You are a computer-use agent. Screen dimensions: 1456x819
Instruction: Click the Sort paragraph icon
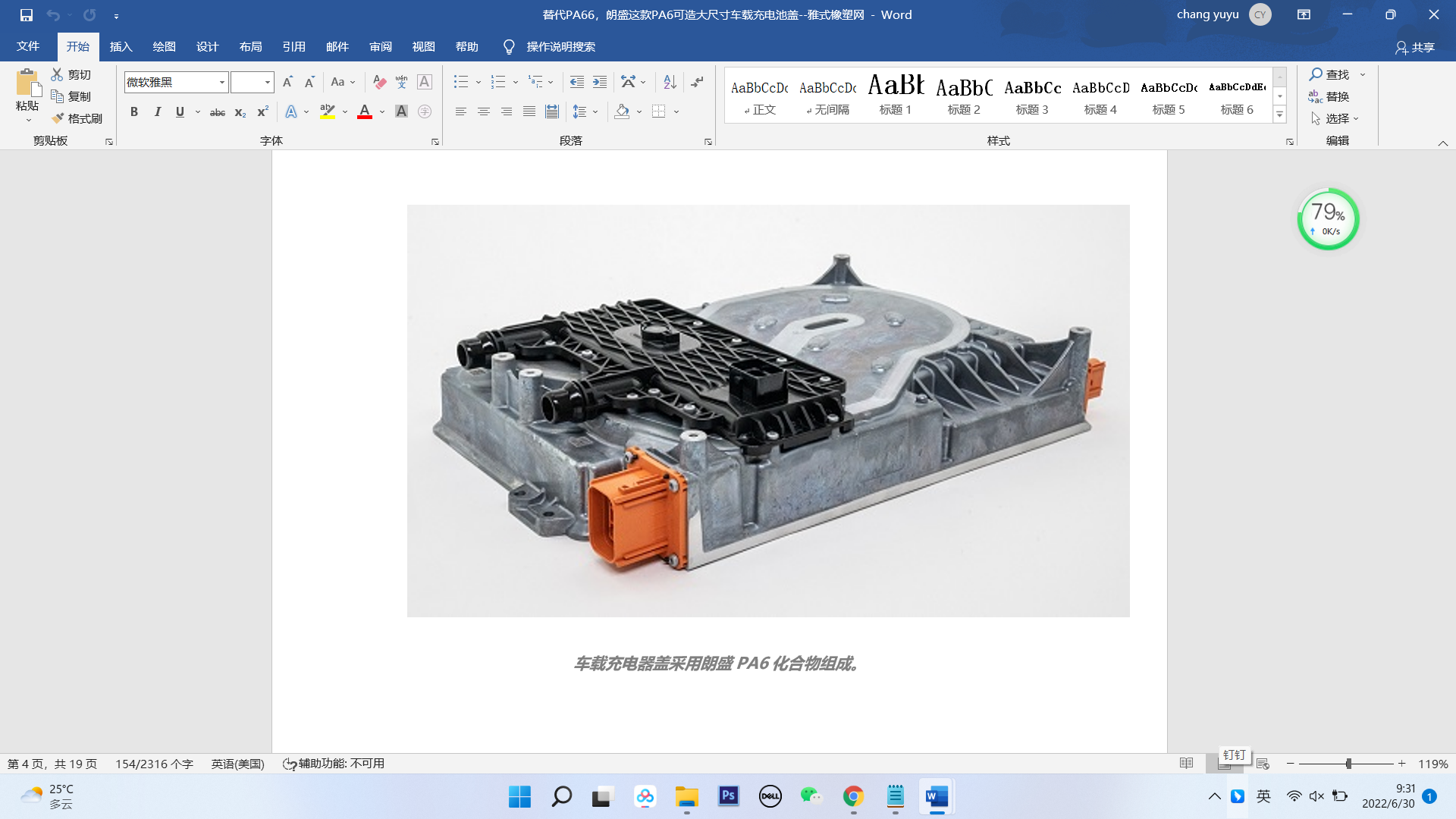670,82
